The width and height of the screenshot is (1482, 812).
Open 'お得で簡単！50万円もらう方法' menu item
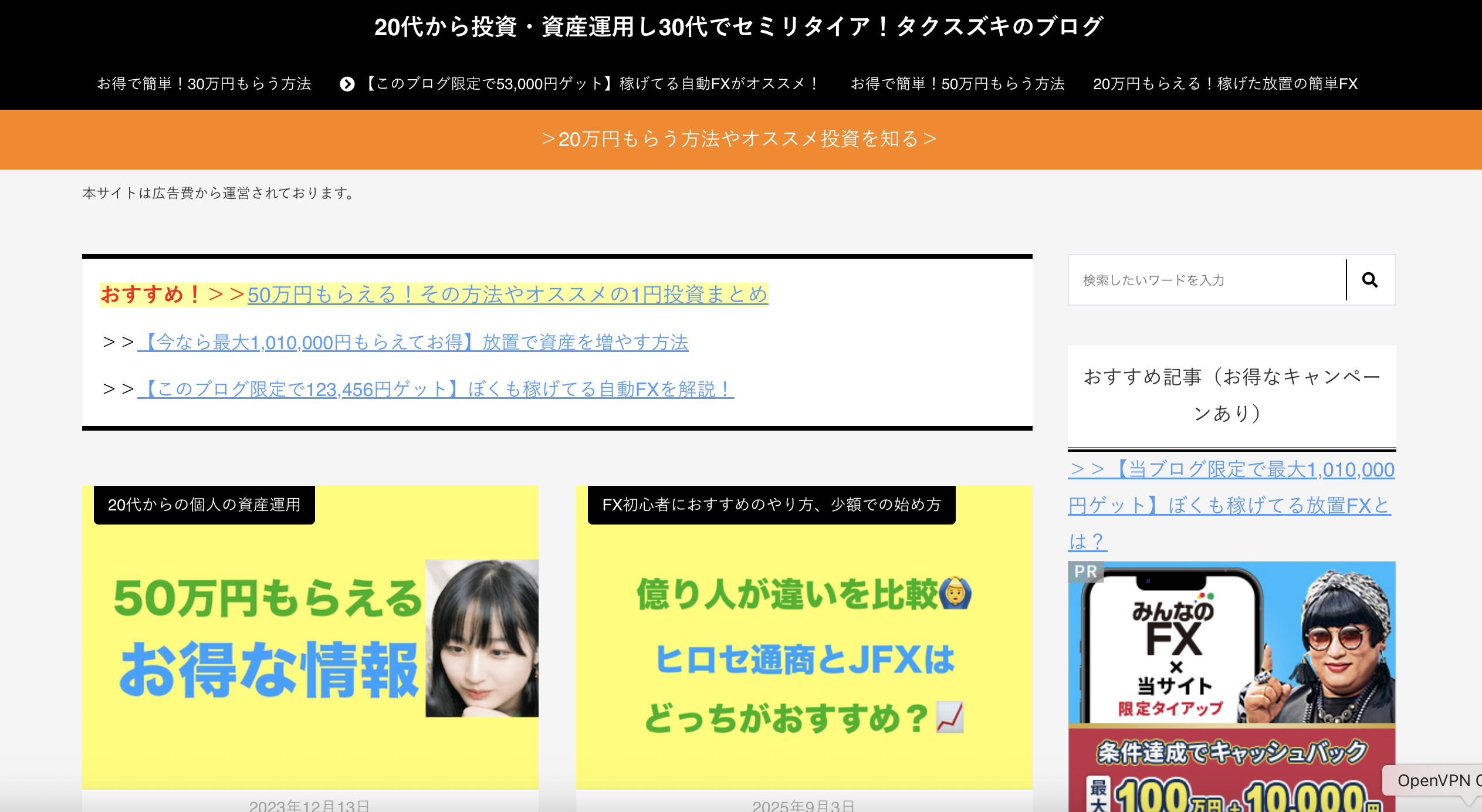(x=957, y=84)
